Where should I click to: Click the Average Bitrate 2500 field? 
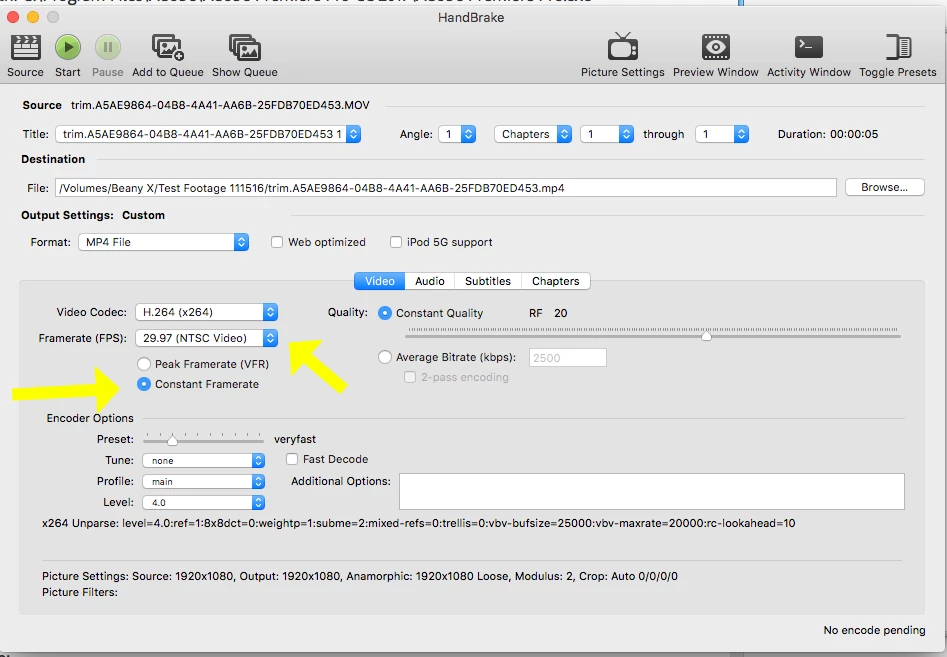click(568, 357)
